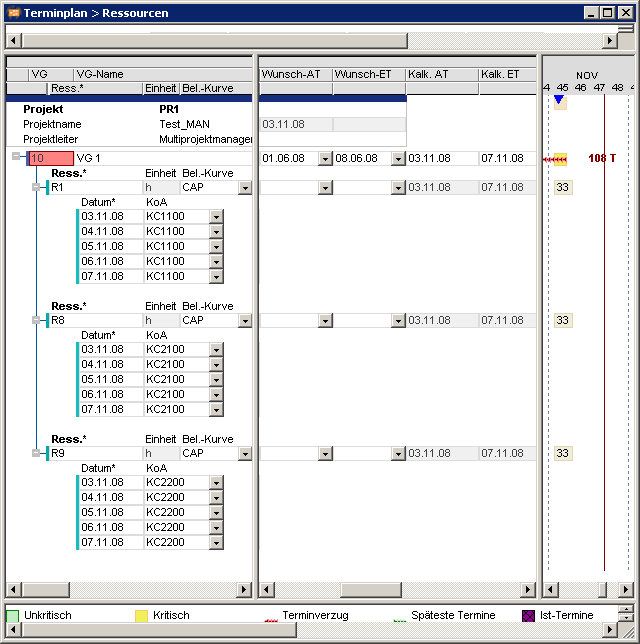The height and width of the screenshot is (644, 640).
Task: Click the R9 resource name field
Action: 95,453
